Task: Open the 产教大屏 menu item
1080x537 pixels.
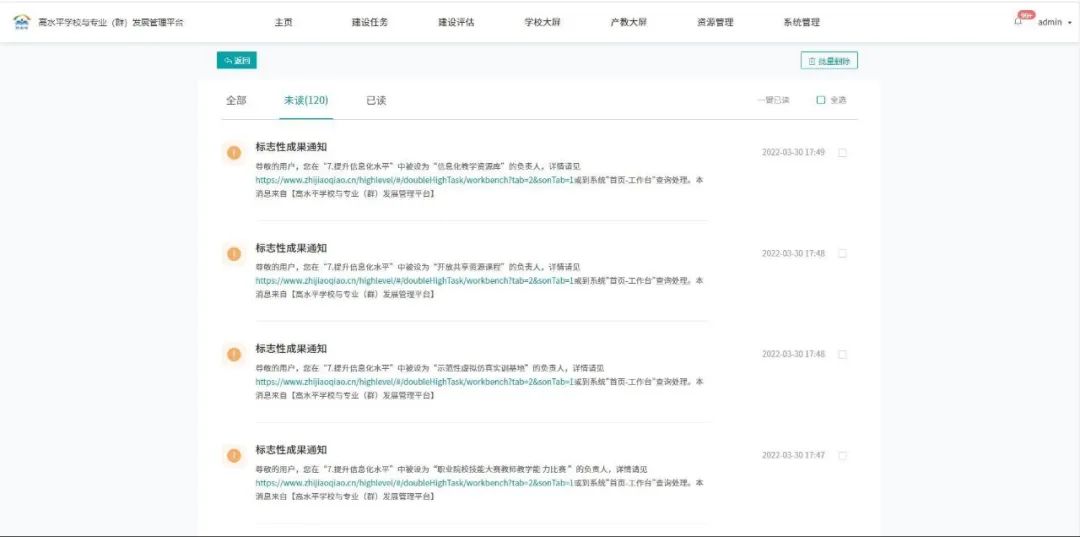Action: tap(628, 22)
